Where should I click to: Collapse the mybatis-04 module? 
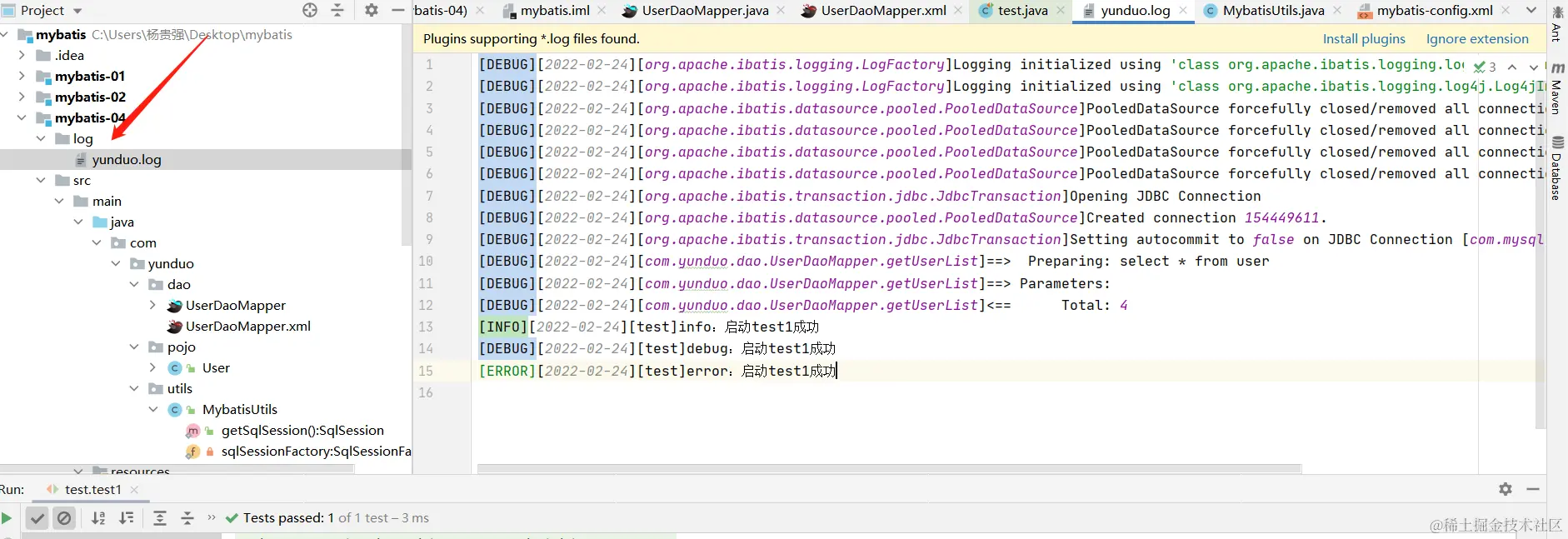click(22, 117)
